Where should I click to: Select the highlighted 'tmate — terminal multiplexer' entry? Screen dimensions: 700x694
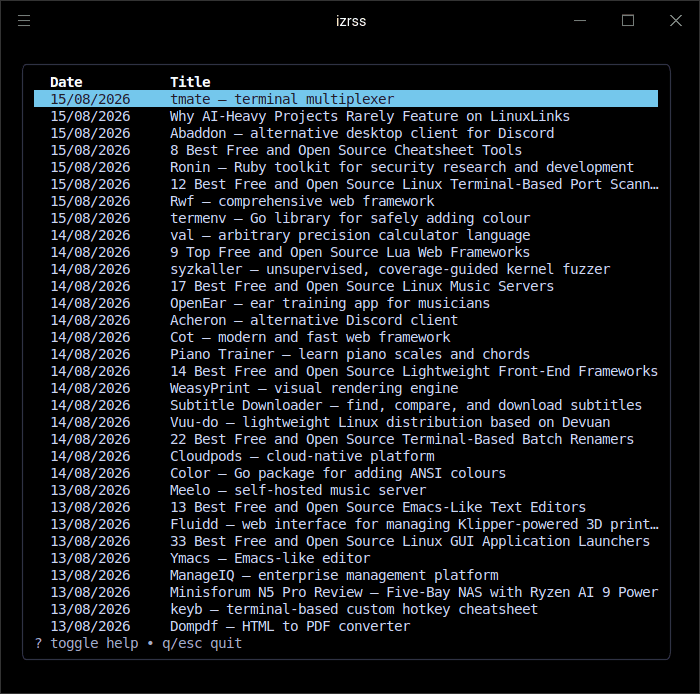point(346,99)
